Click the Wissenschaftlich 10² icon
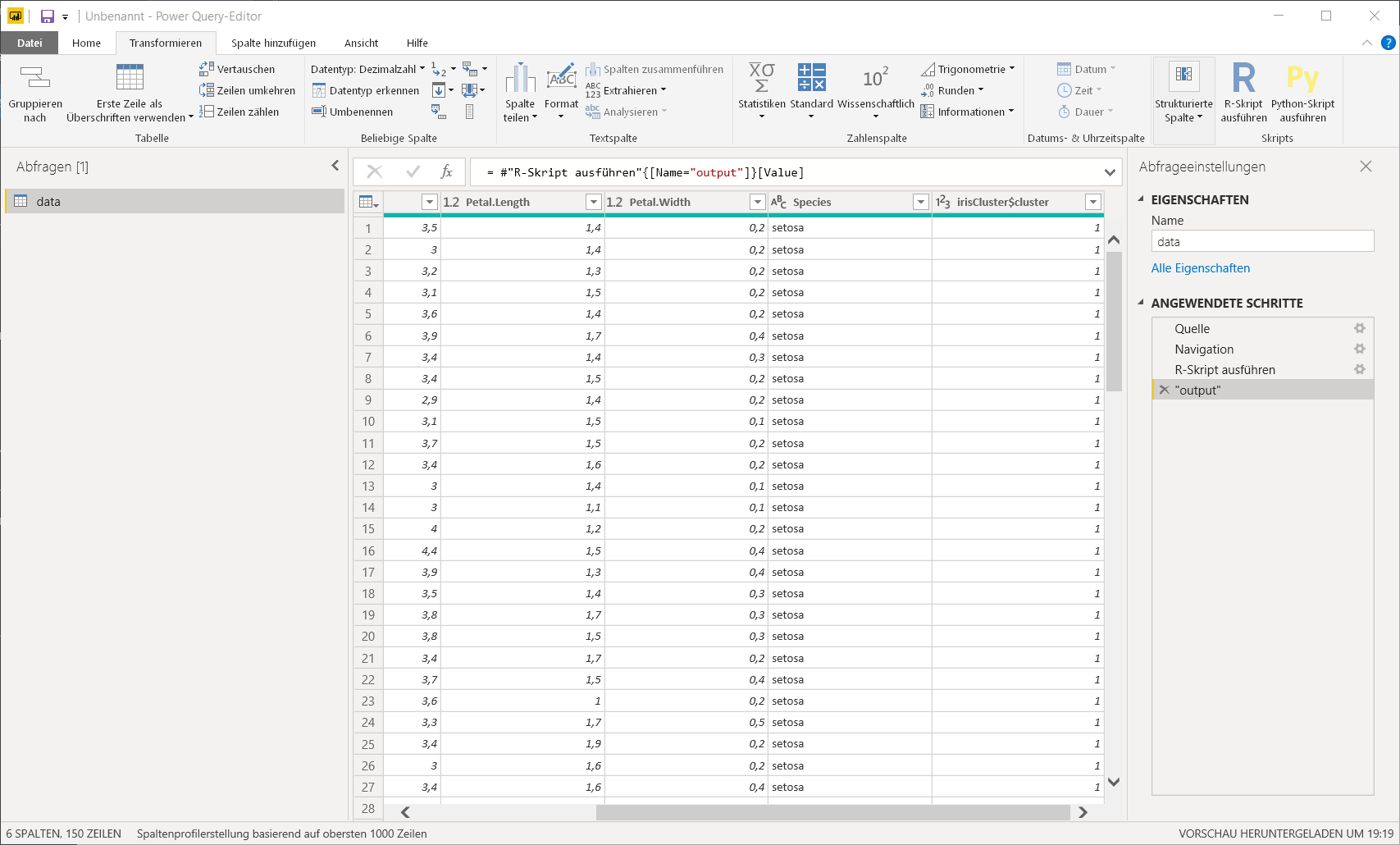Image resolution: width=1400 pixels, height=845 pixels. (x=875, y=78)
